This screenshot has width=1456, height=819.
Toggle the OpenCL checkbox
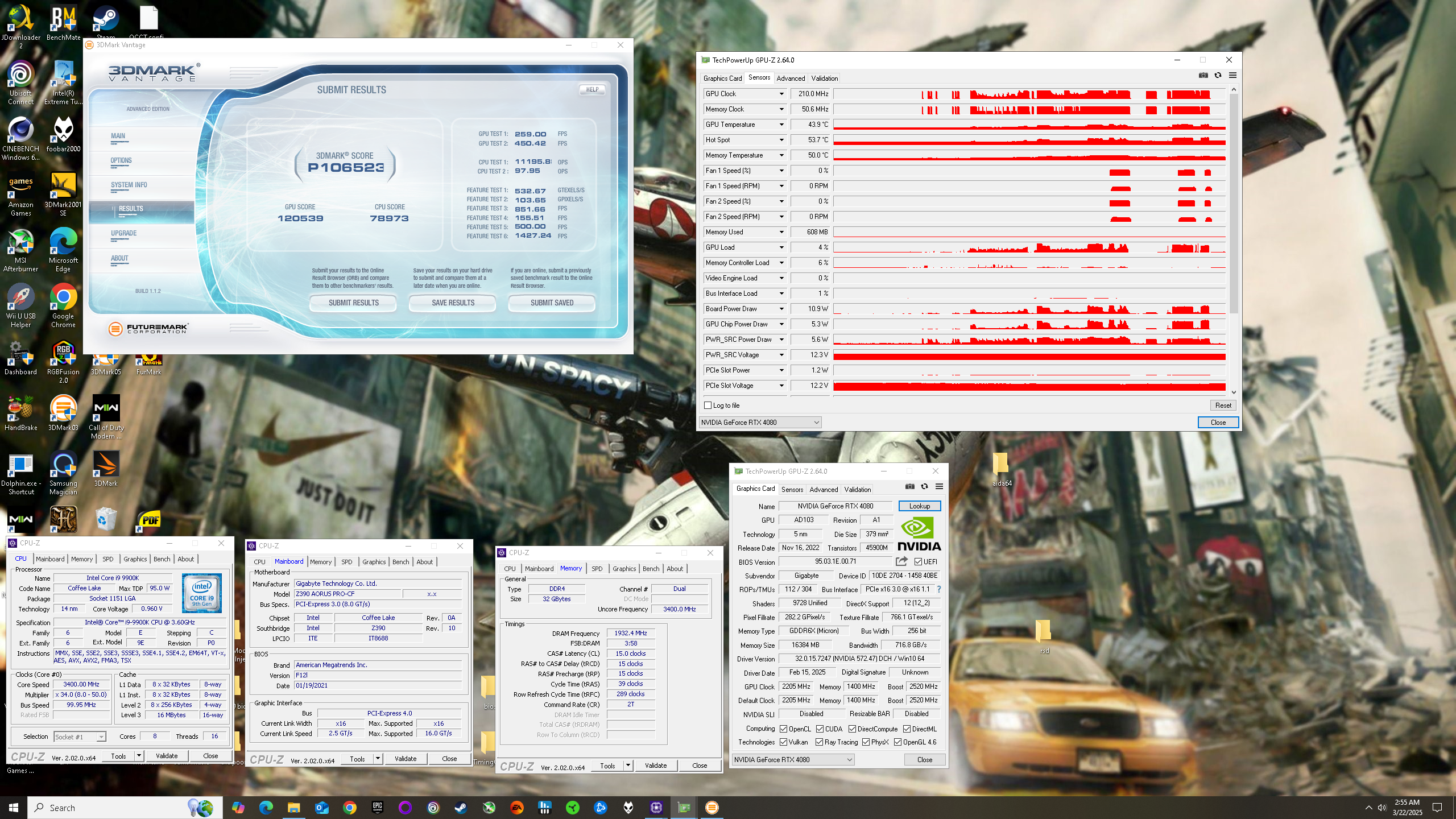tap(783, 729)
